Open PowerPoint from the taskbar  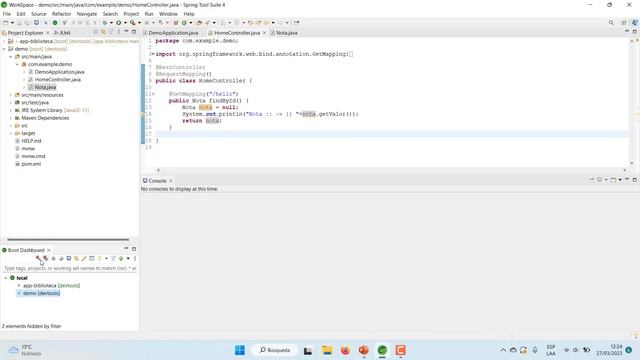(x=364, y=350)
